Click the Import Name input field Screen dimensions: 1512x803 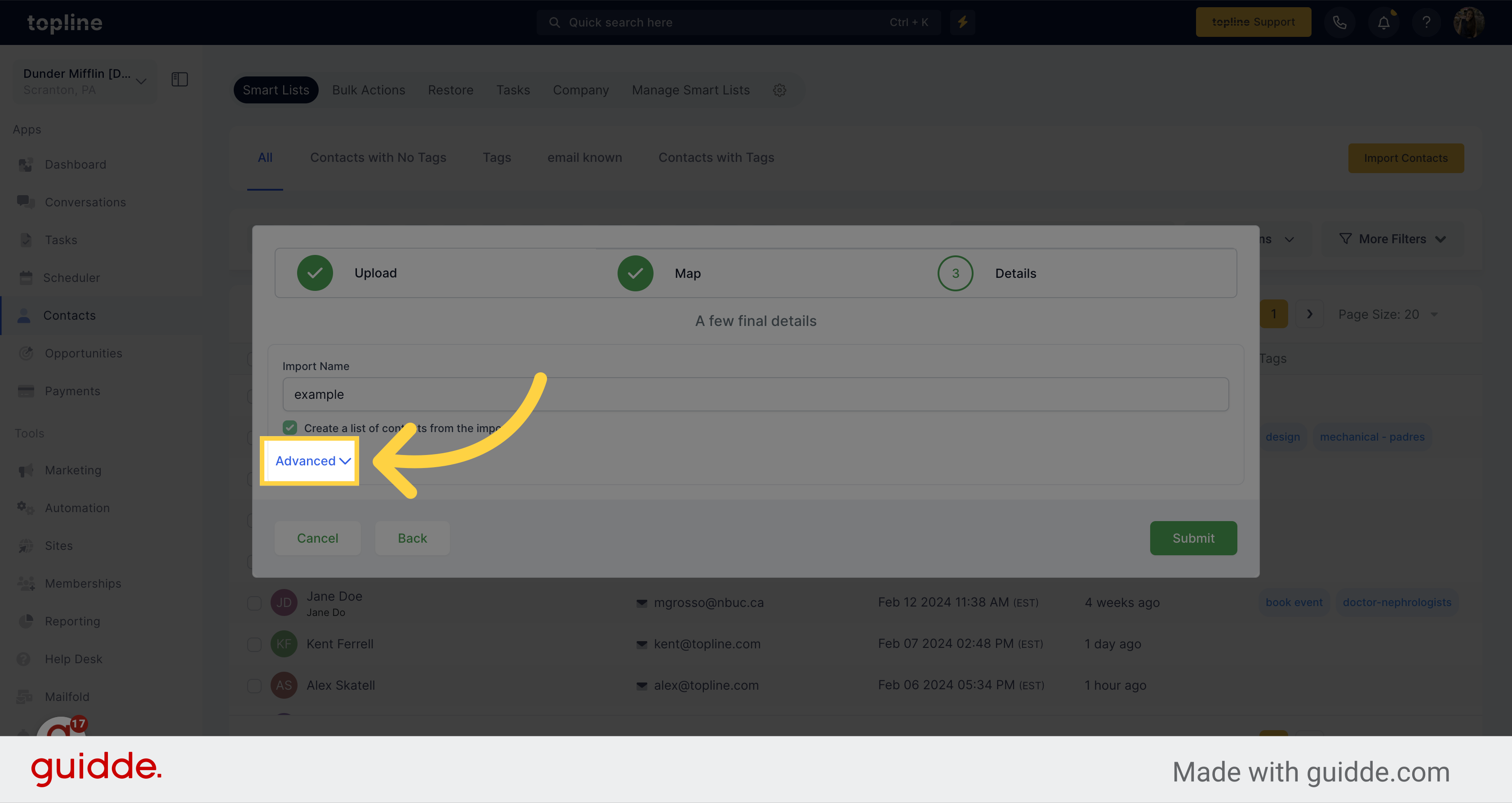(755, 394)
